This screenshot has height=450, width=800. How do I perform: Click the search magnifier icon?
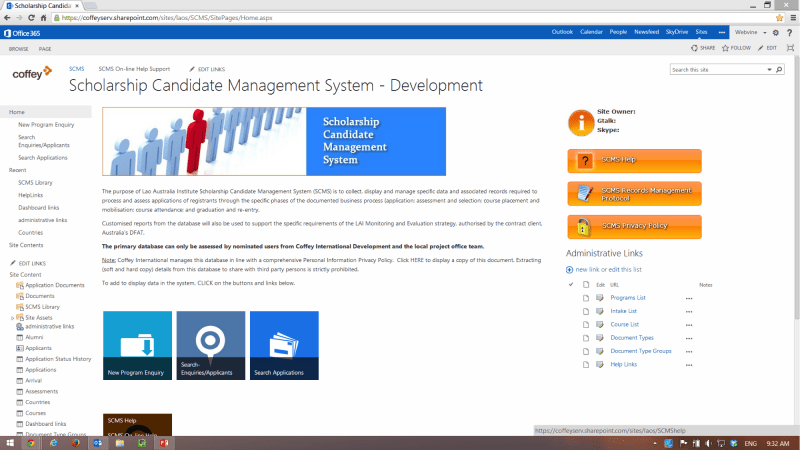779,69
